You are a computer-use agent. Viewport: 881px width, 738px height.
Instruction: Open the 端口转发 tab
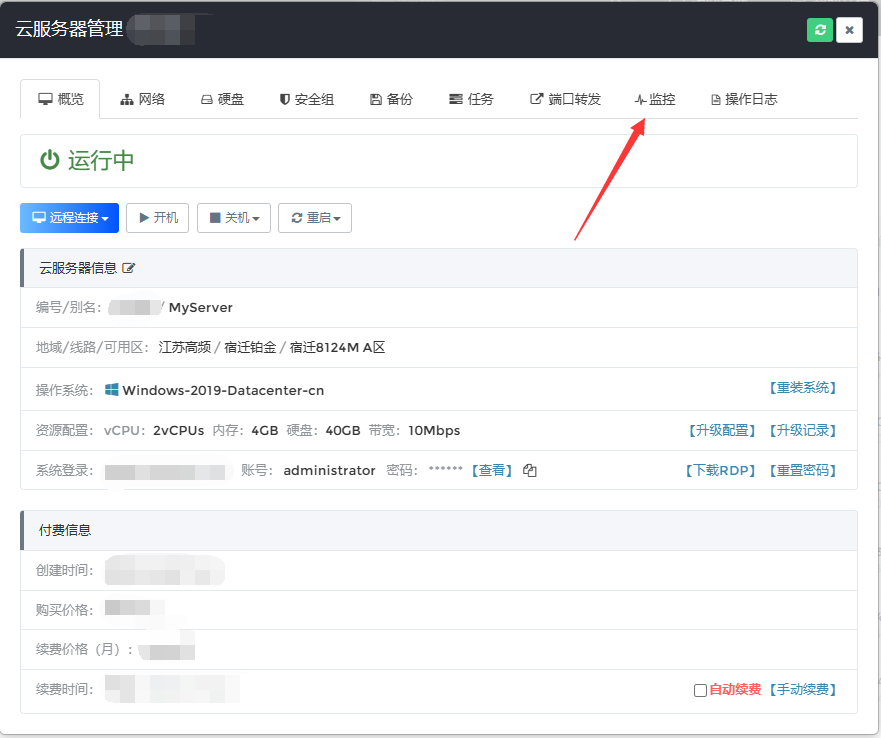click(x=566, y=99)
